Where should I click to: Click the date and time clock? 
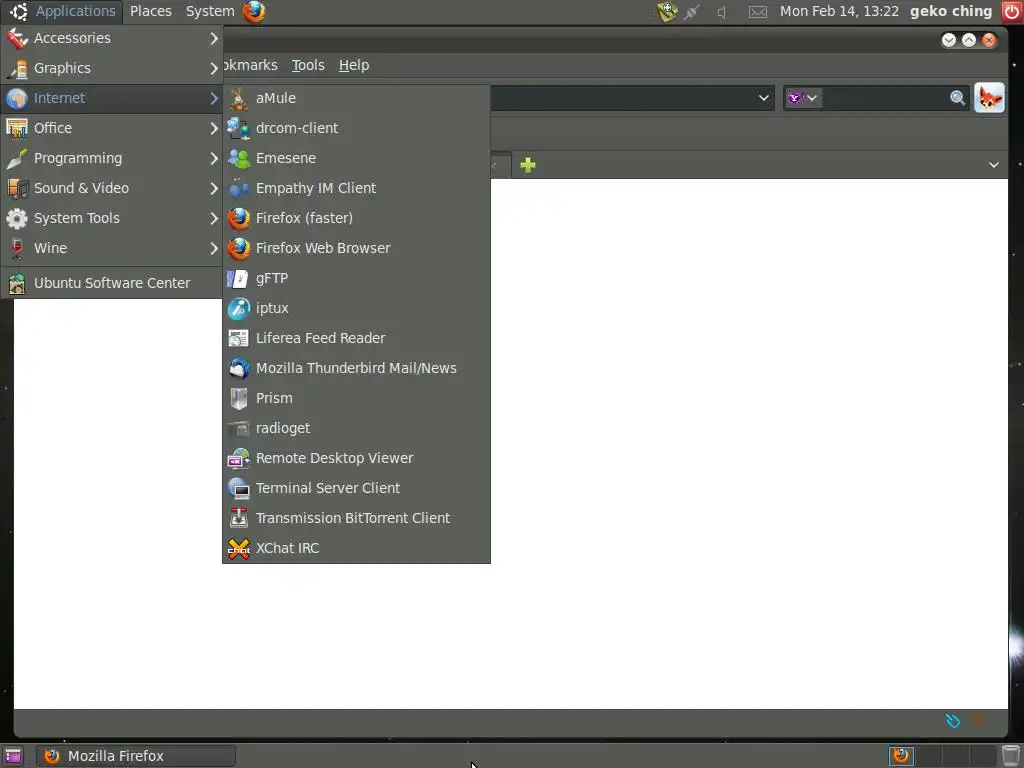point(839,12)
